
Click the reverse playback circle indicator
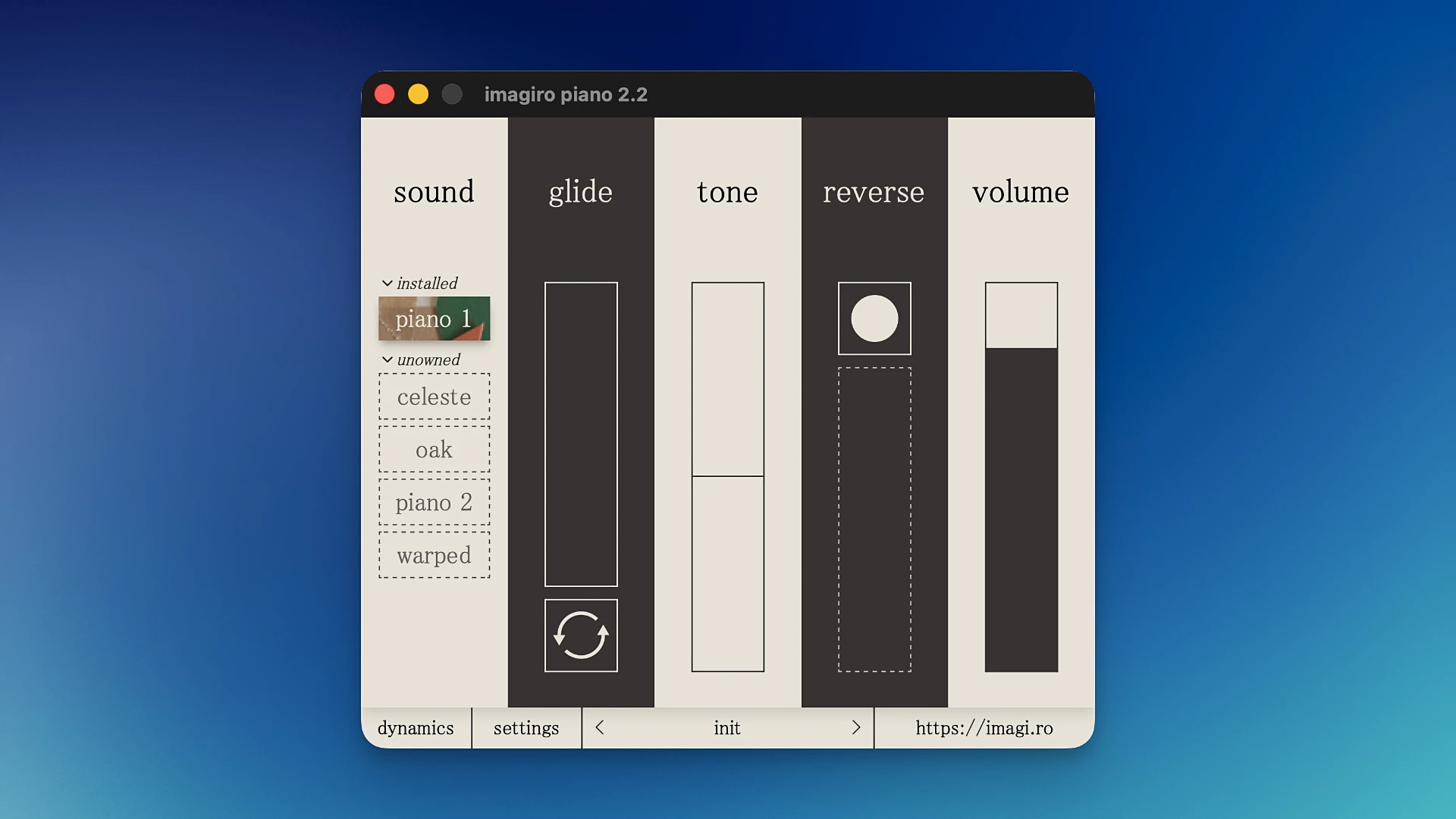pyautogui.click(x=874, y=318)
